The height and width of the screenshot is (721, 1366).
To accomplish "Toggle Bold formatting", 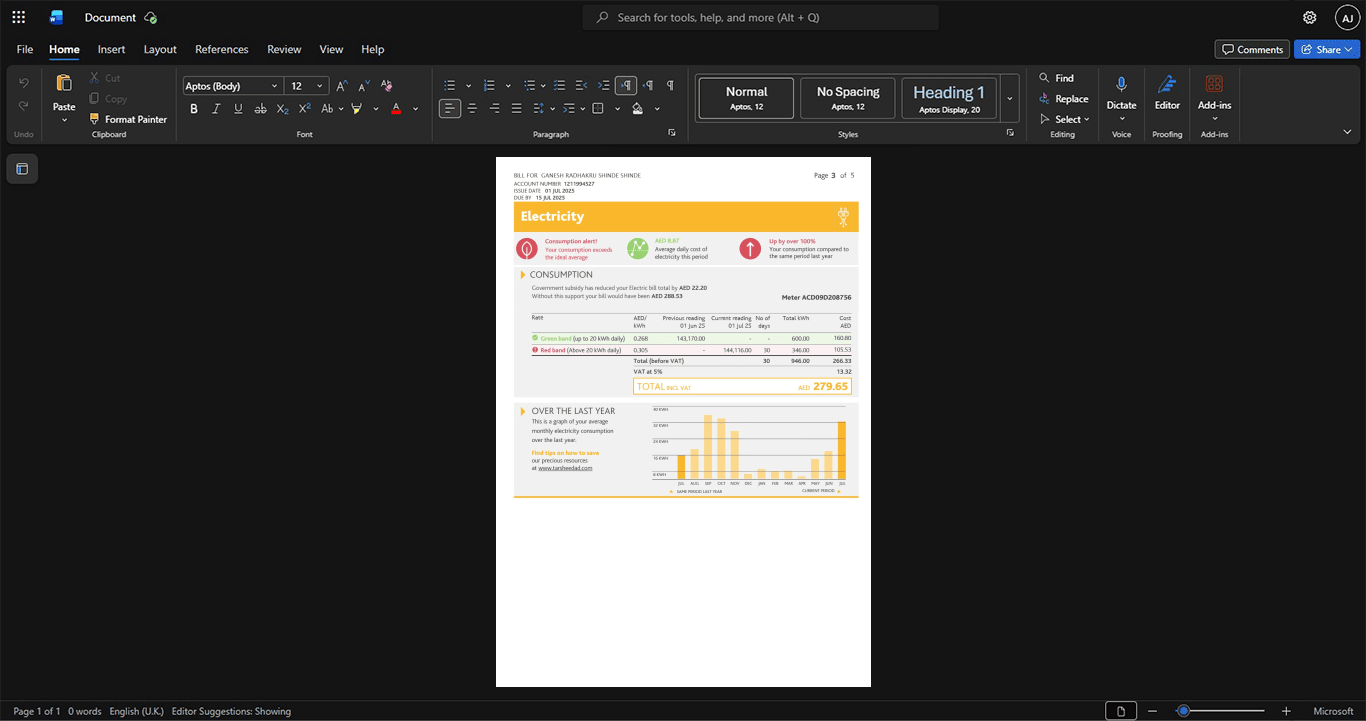I will click(194, 108).
